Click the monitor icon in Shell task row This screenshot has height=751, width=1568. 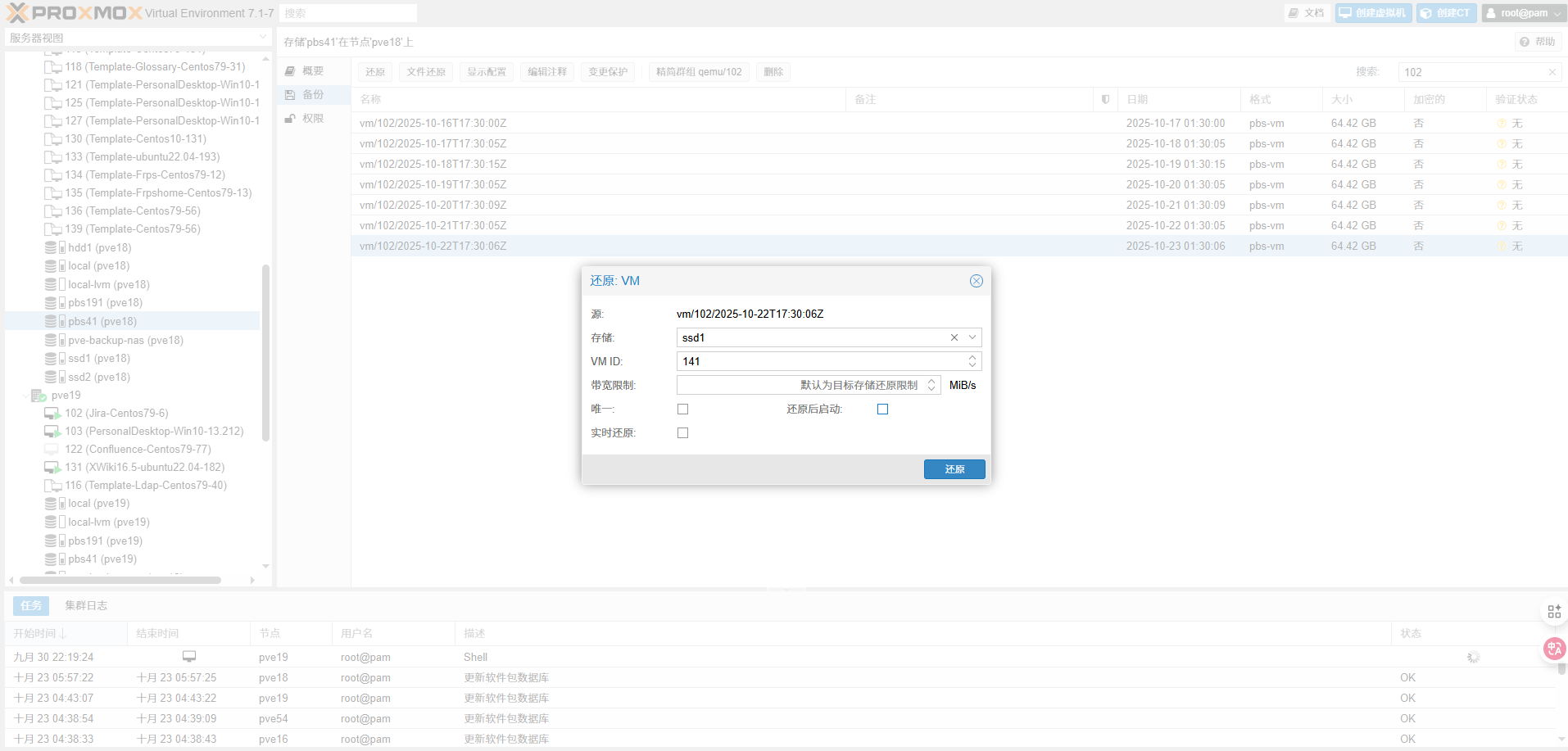189,657
